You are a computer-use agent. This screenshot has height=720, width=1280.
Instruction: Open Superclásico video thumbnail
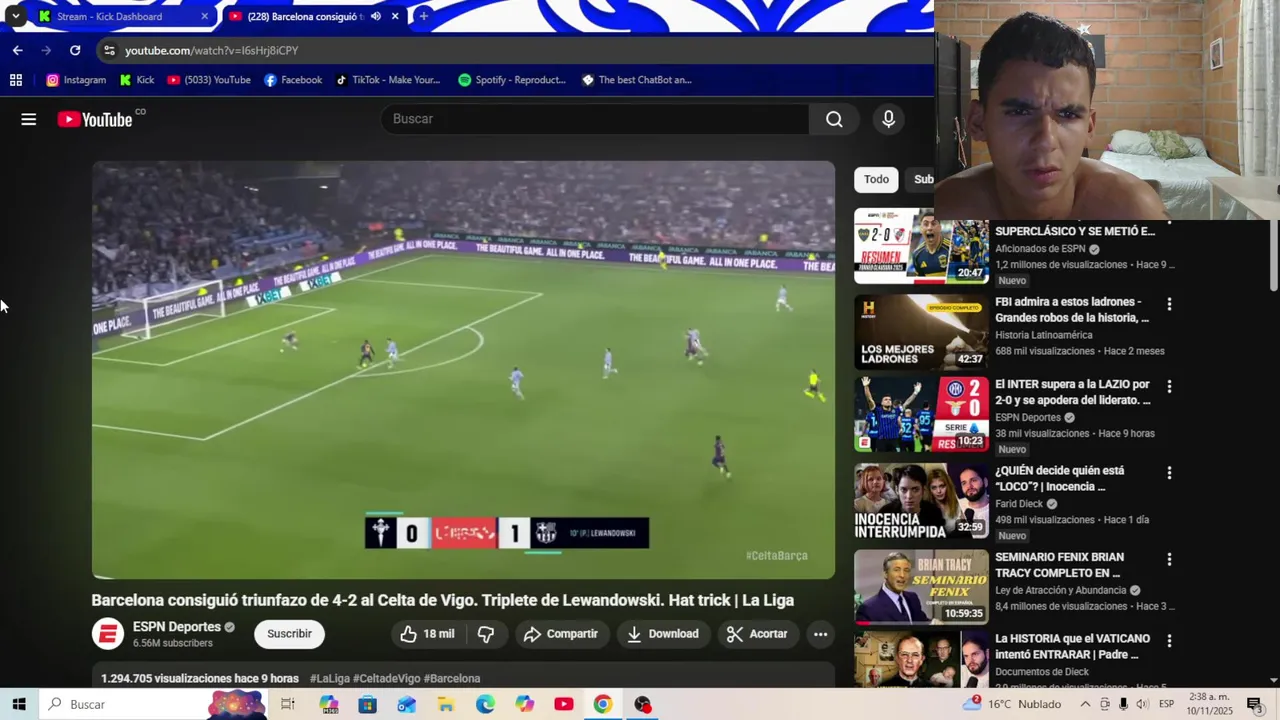(x=921, y=246)
